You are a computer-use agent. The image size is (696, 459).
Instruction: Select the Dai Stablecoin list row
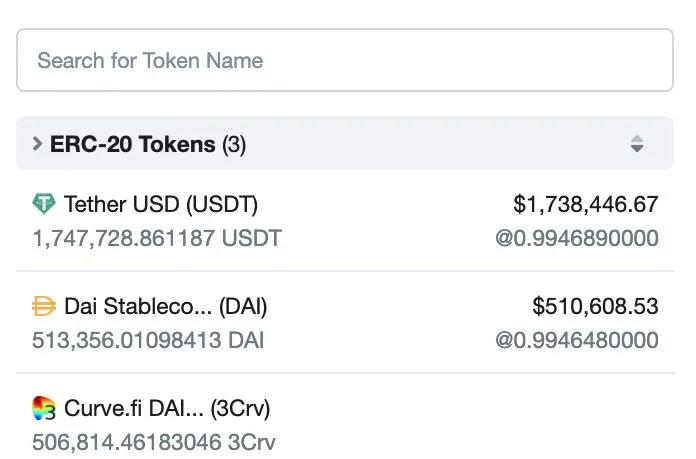point(345,322)
